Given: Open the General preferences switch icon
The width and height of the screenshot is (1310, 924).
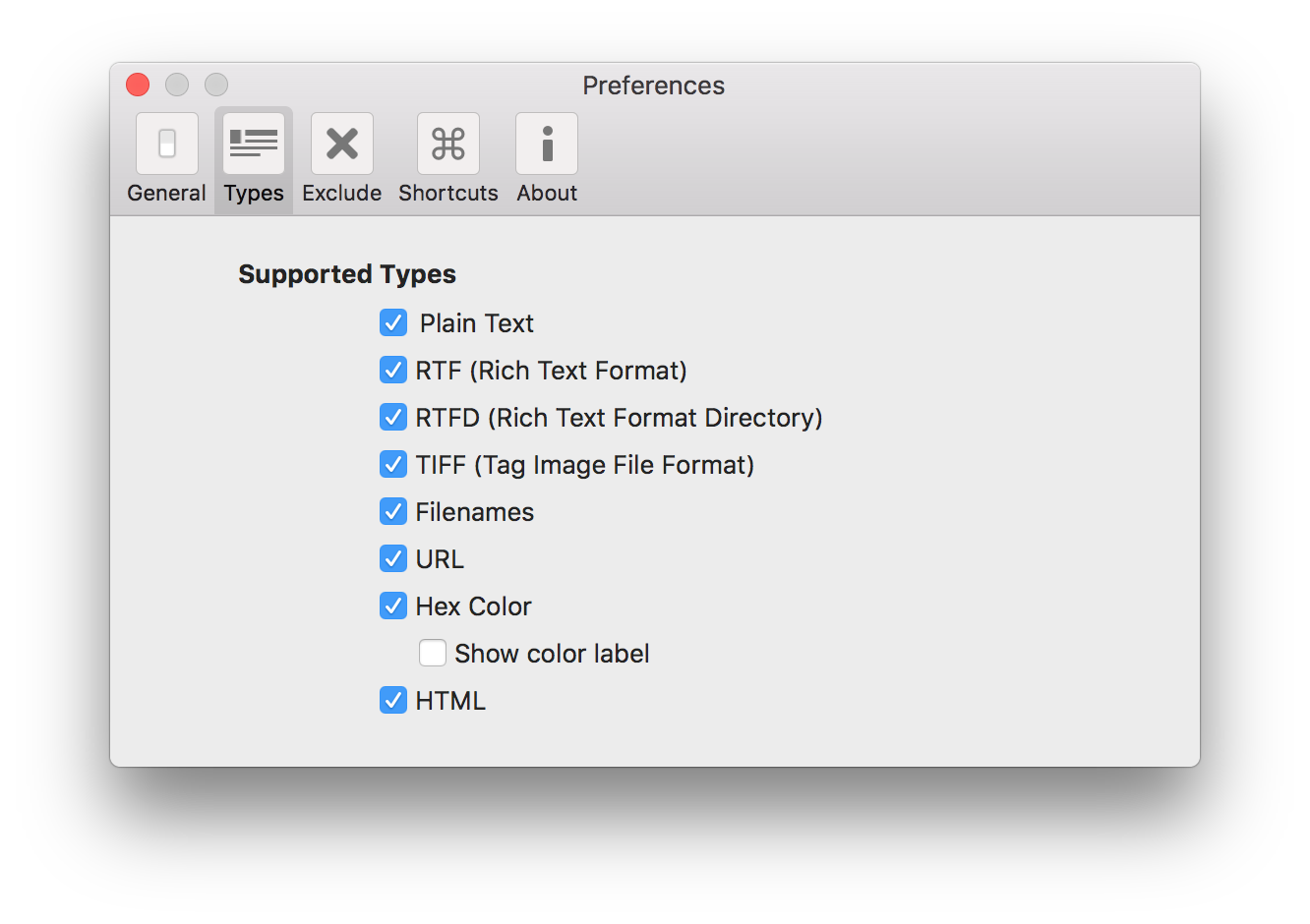Looking at the screenshot, I should pos(167,144).
